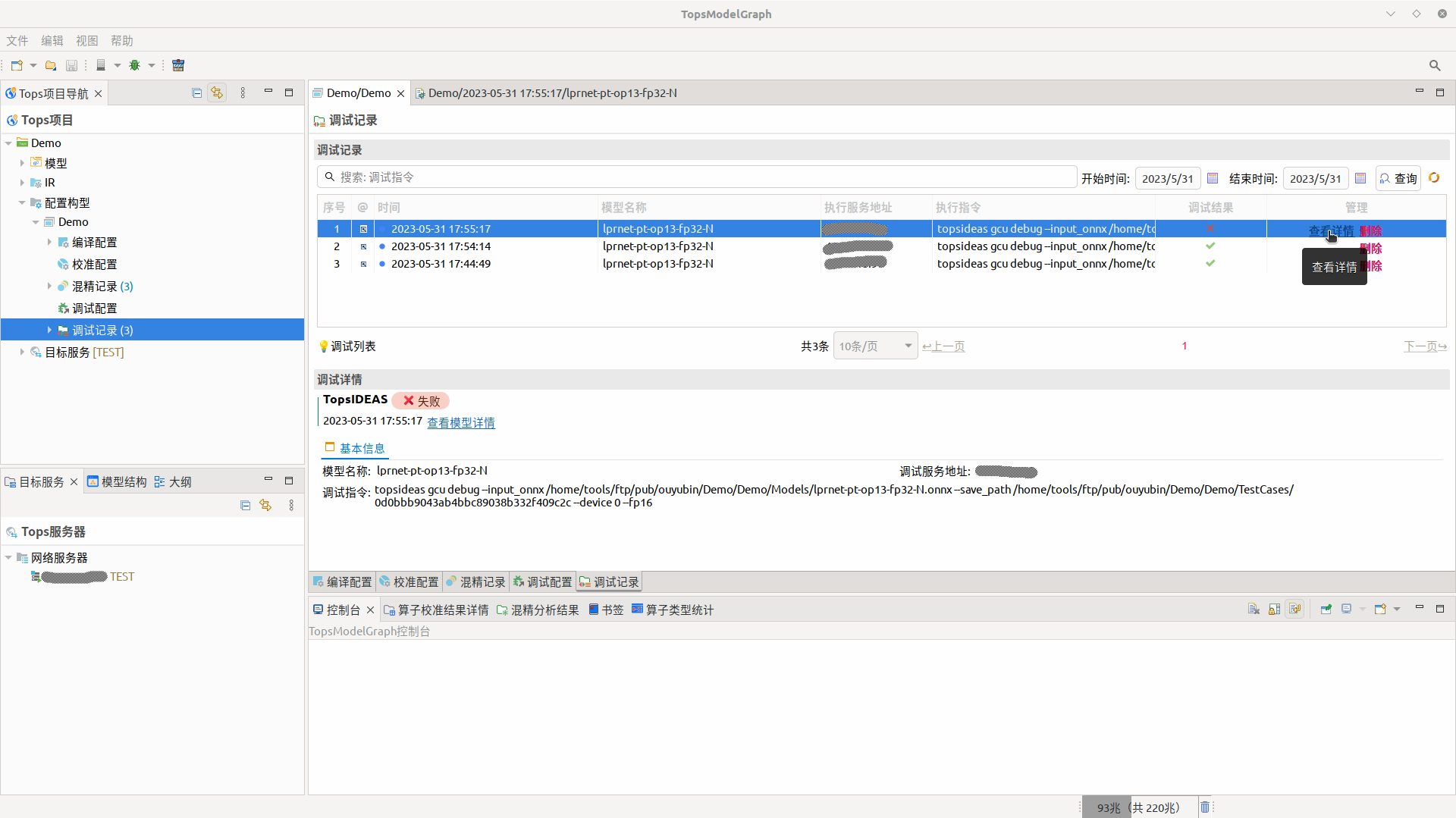Toggle link with editor in 目标服务 panel
This screenshot has height=818, width=1456.
pos(265,505)
